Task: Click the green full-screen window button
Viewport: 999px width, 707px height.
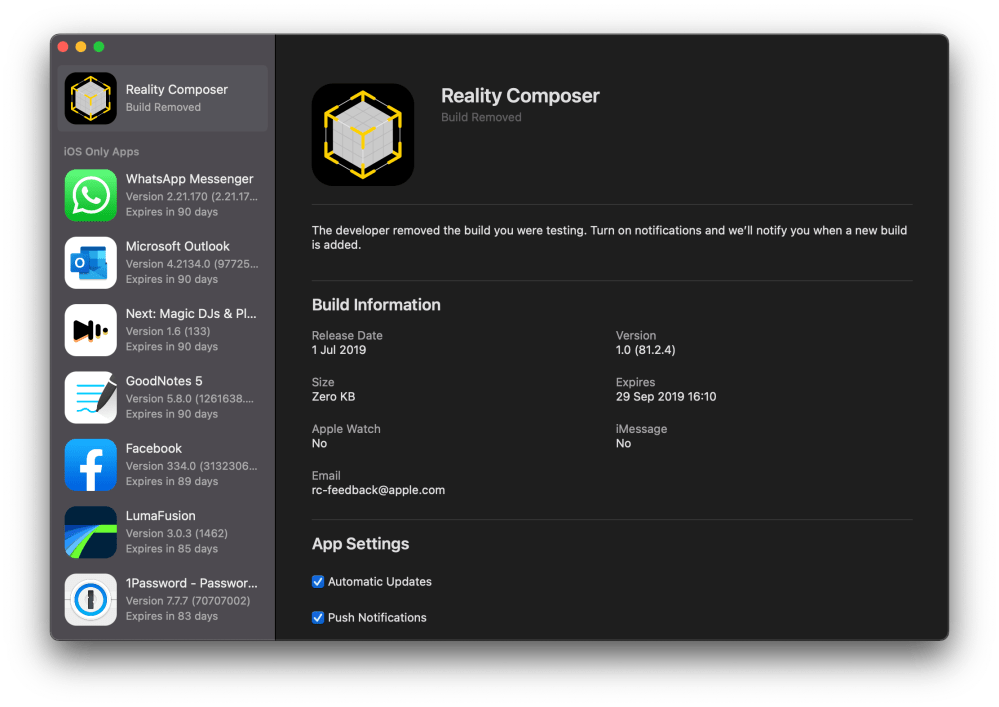Action: click(99, 47)
